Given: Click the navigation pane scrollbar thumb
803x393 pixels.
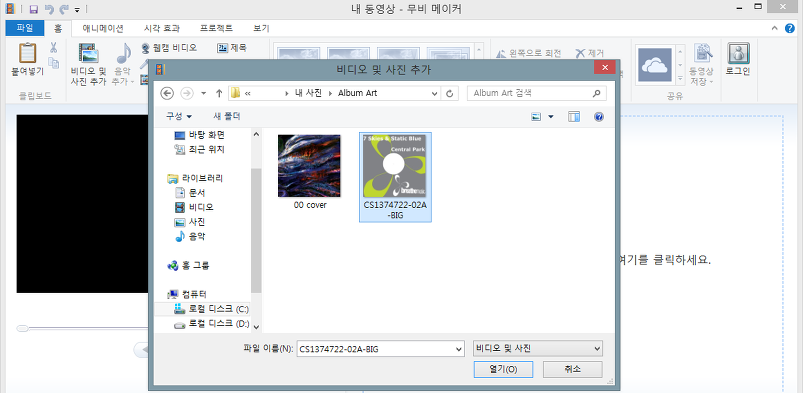Looking at the screenshot, I should point(256,230).
